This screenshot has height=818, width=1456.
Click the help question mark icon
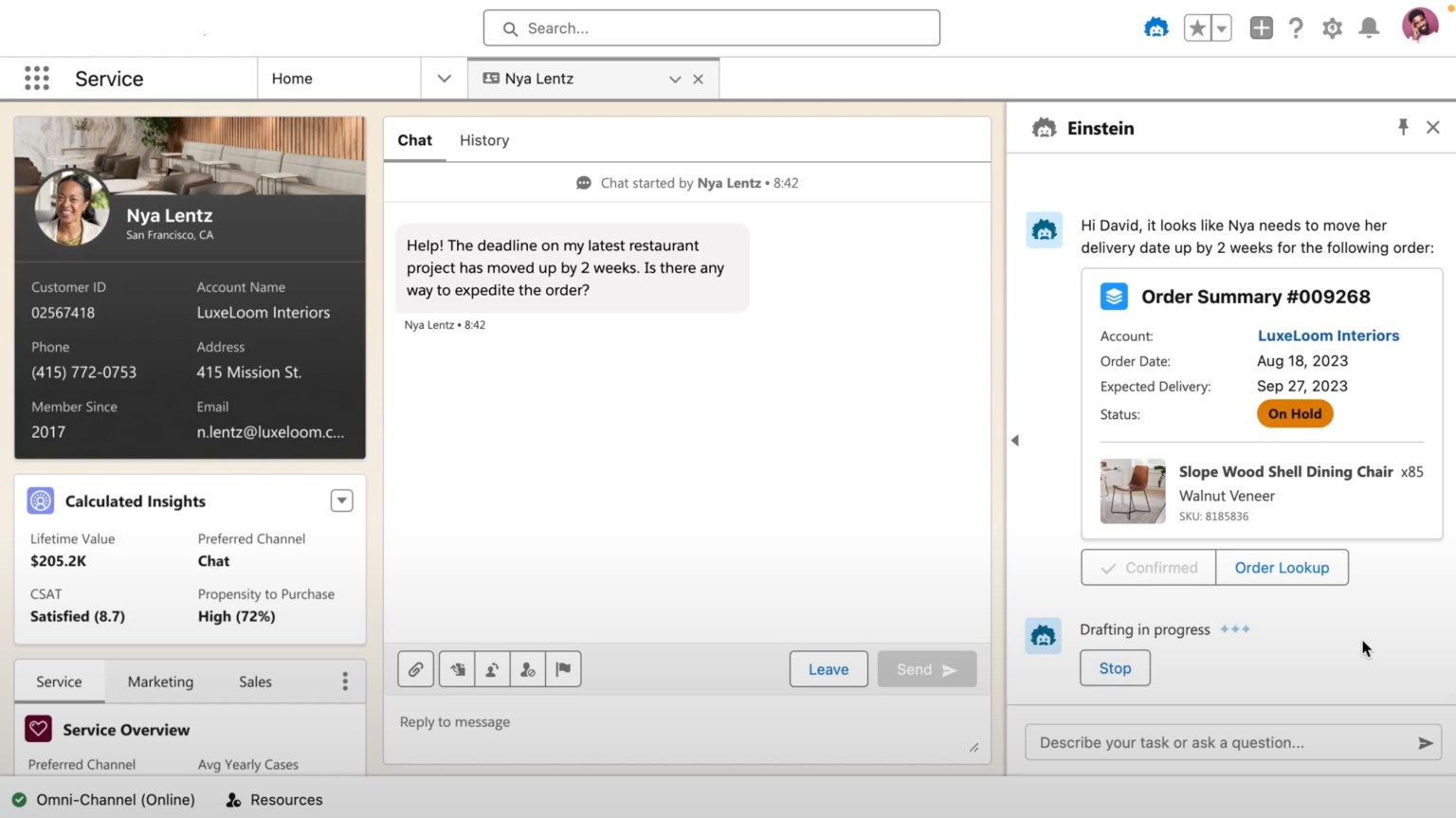click(1296, 27)
